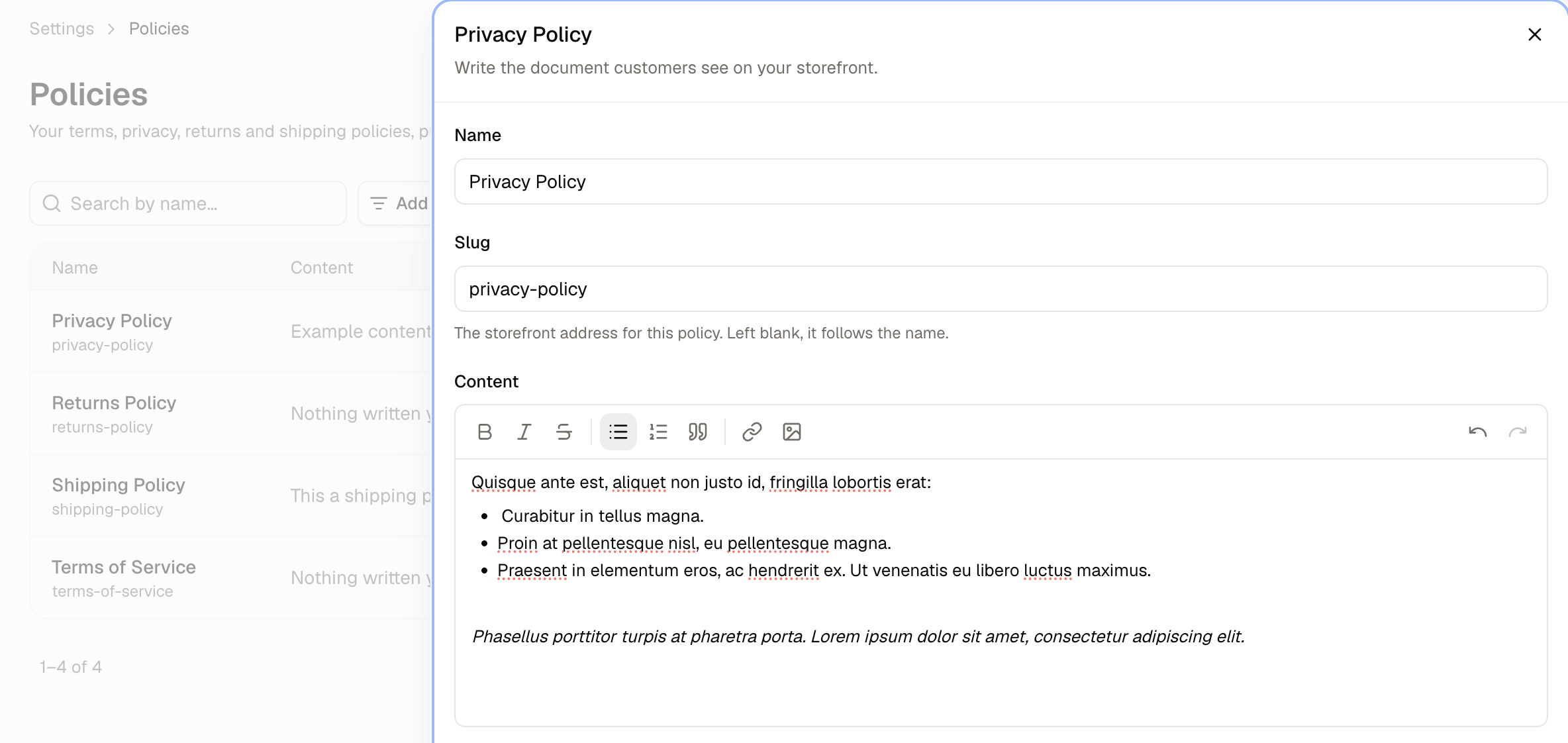
Task: Undo the last edit
Action: click(x=1478, y=432)
